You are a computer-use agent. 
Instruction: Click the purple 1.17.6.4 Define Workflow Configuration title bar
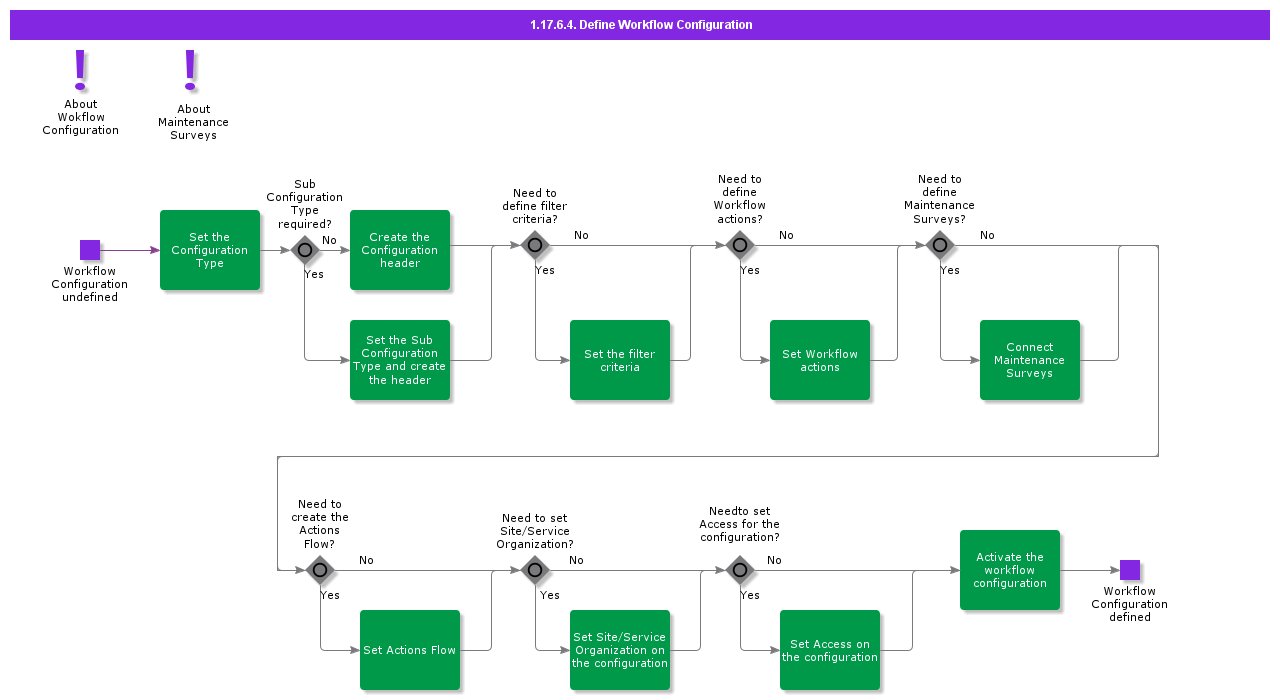(x=640, y=24)
